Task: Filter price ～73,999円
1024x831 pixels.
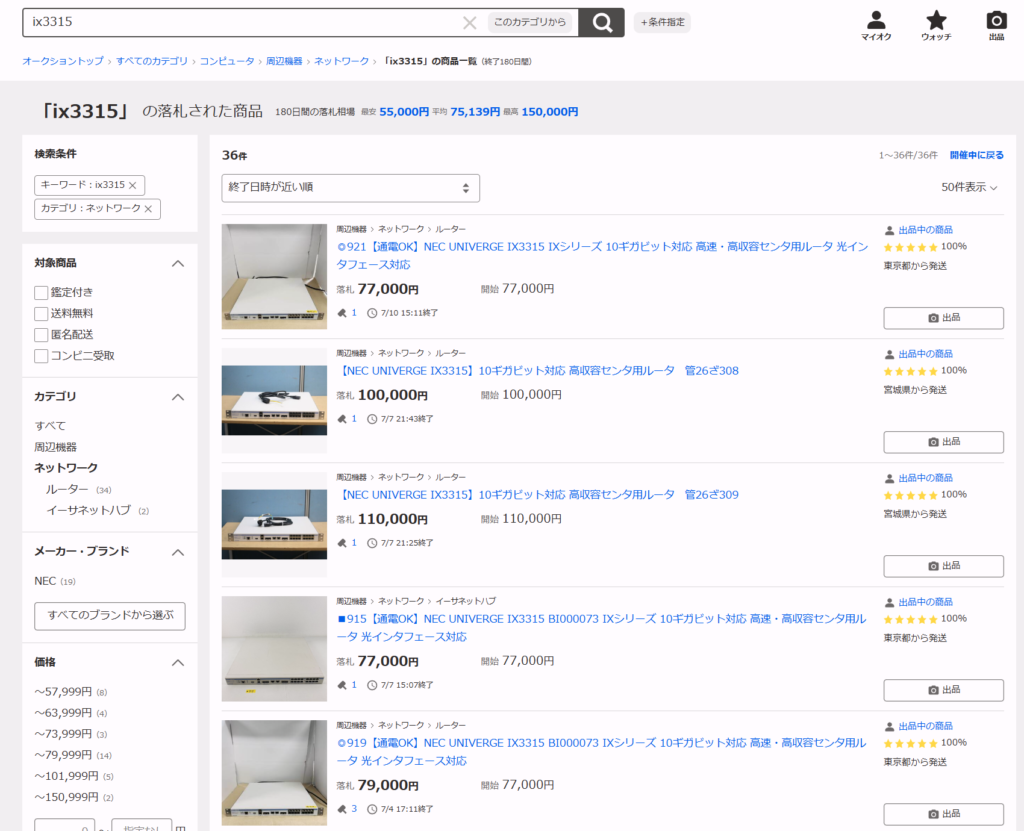Action: (71, 734)
